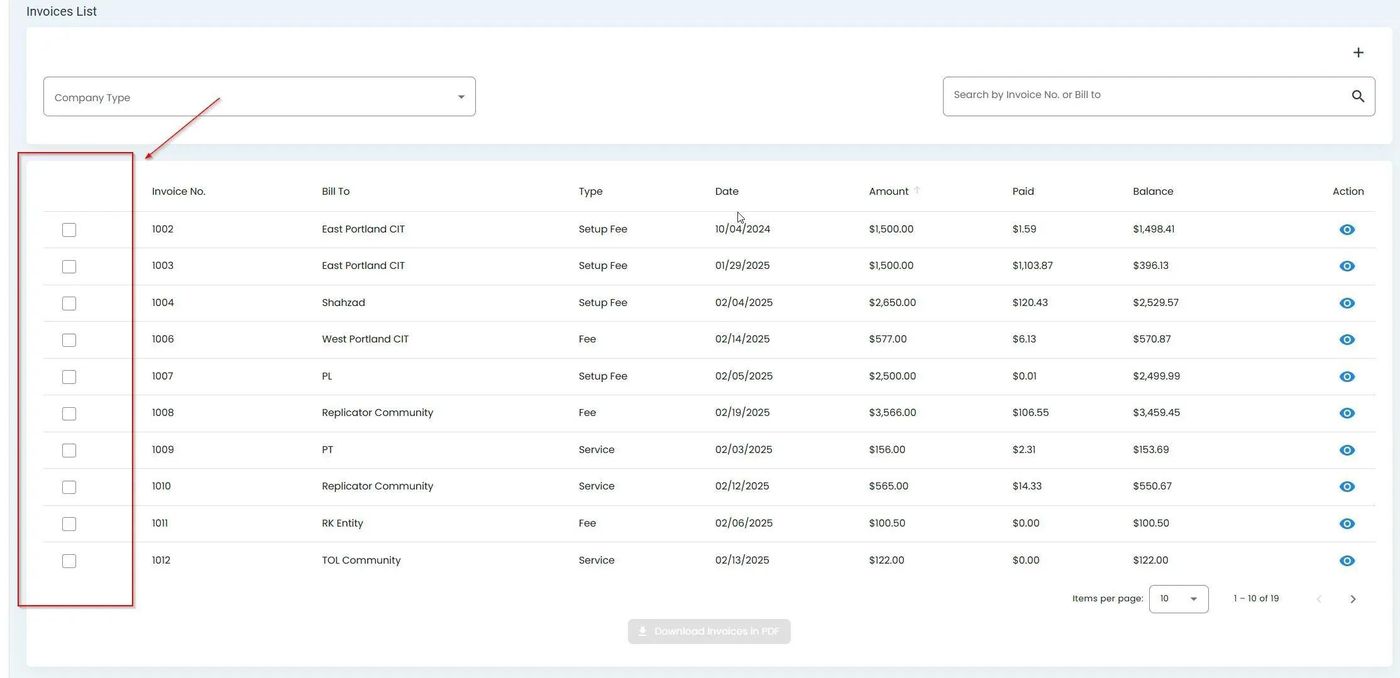Viewport: 1400px width, 678px height.
Task: Click Invoice No. column header
Action: pos(178,191)
